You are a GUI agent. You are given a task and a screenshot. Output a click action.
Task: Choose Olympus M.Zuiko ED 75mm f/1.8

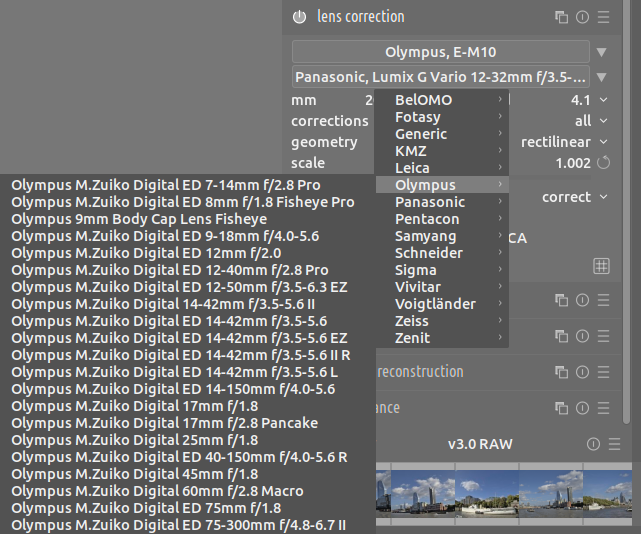188,508
